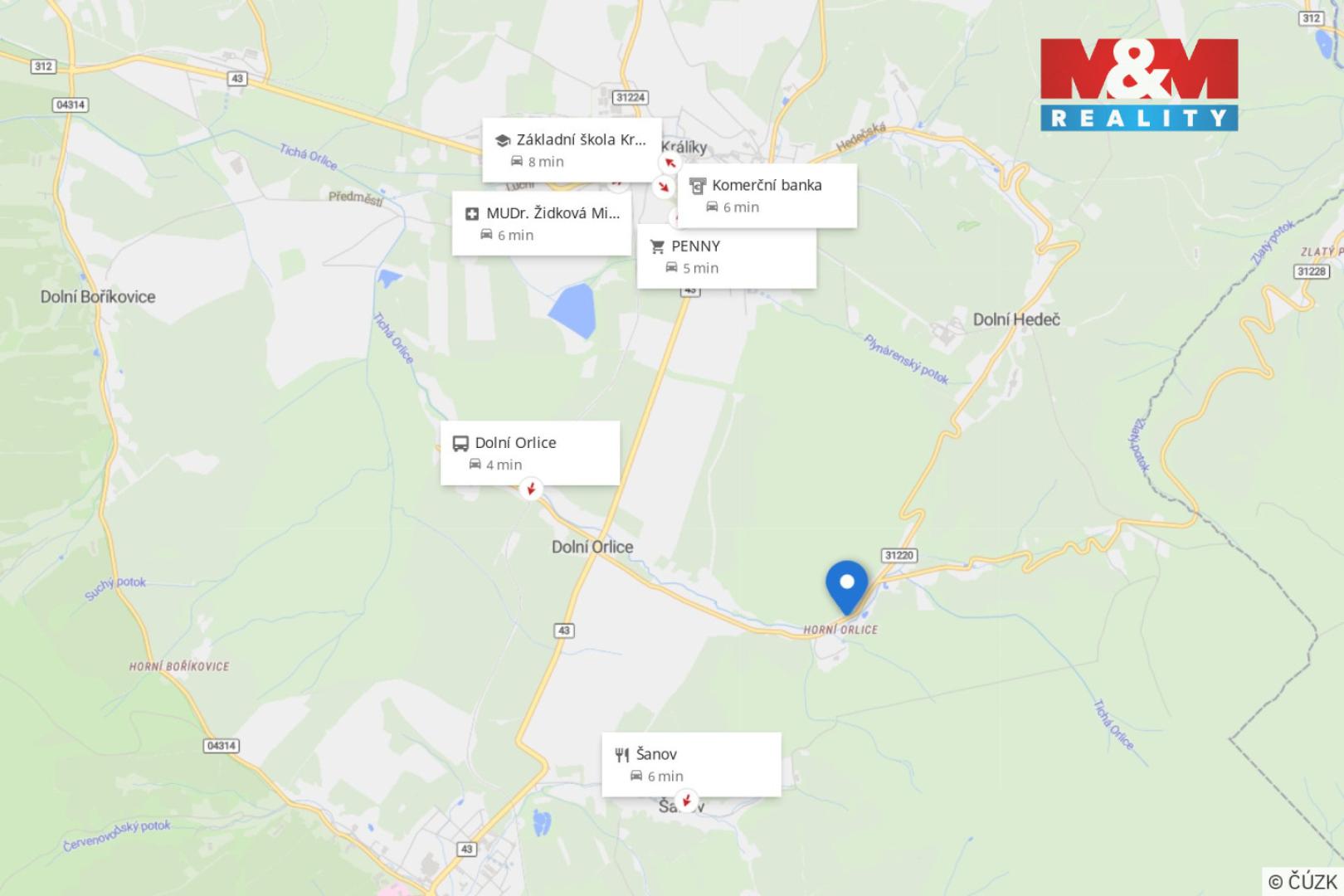The image size is (1344, 896).
Task: Click the road 31220 shield near the pin
Action: [898, 556]
